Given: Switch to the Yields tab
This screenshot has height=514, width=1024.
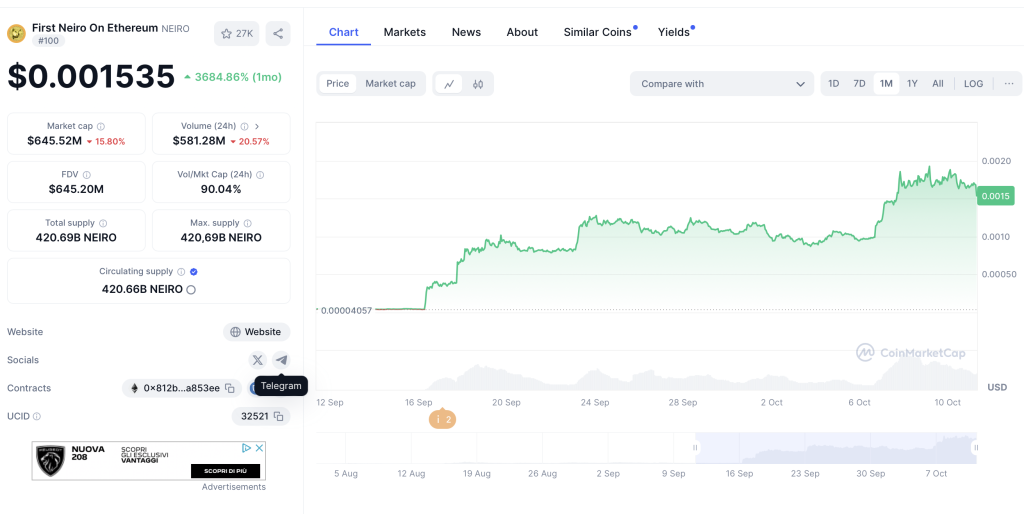Looking at the screenshot, I should point(675,32).
